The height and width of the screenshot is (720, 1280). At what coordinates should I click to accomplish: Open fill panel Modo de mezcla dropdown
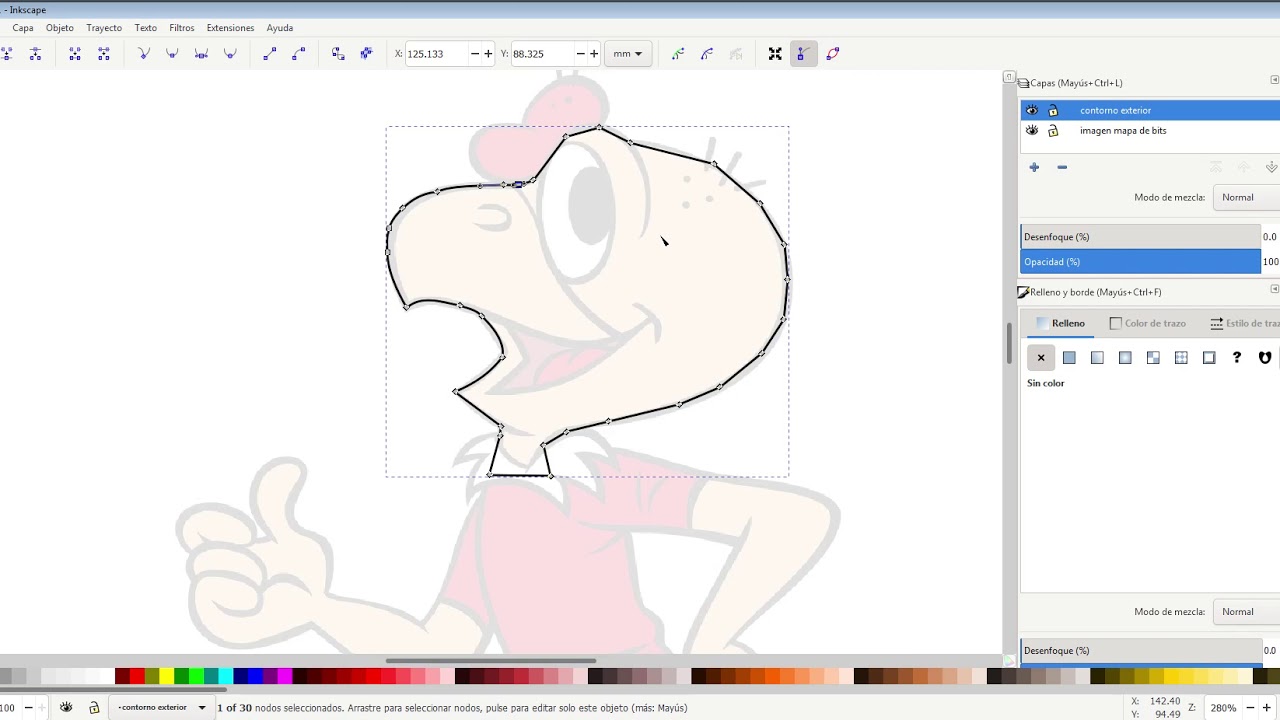[1246, 611]
